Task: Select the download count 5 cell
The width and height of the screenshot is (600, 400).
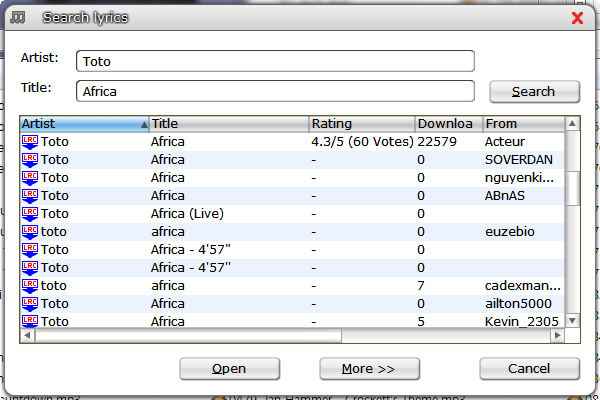Action: 421,322
